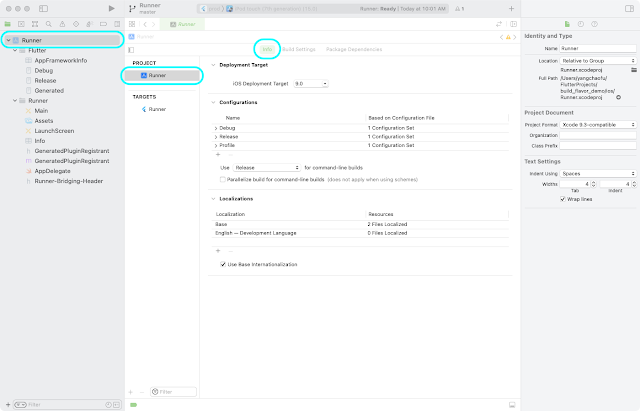Open the Library with the plus button
This screenshot has height=411, width=640.
[511, 9]
